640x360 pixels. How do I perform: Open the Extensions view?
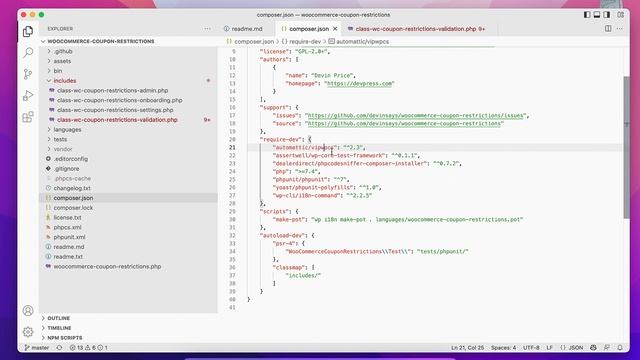pos(28,117)
